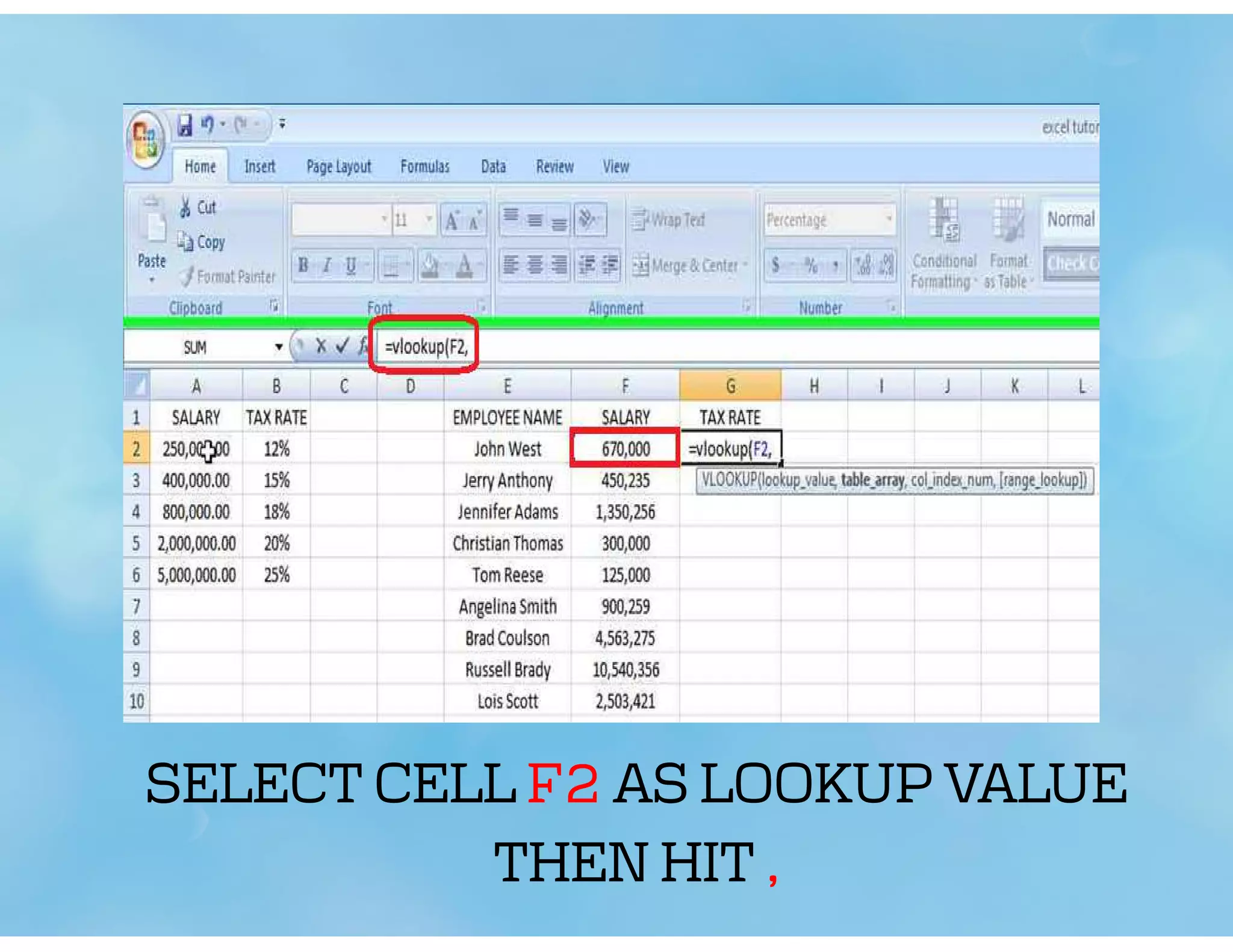Click the Save icon in quick access toolbar
This screenshot has width=1233, height=952.
click(x=185, y=125)
